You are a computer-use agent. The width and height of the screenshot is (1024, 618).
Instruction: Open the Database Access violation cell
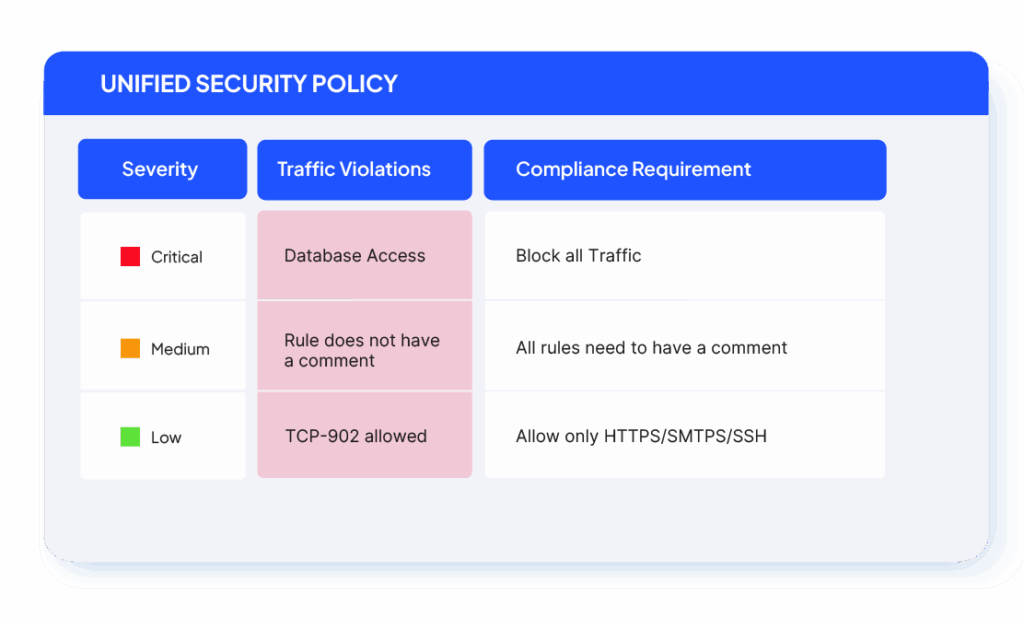[355, 256]
